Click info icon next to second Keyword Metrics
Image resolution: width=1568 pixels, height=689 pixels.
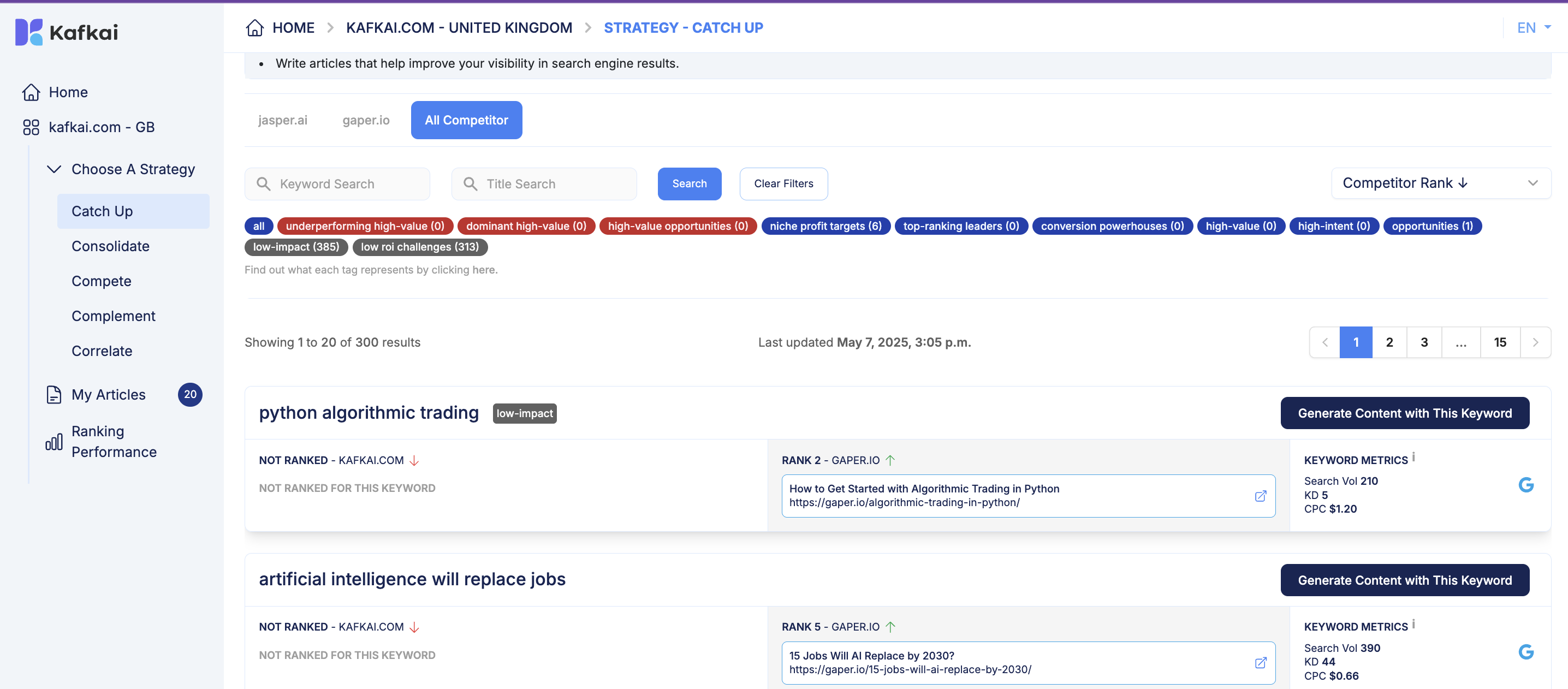click(1413, 623)
